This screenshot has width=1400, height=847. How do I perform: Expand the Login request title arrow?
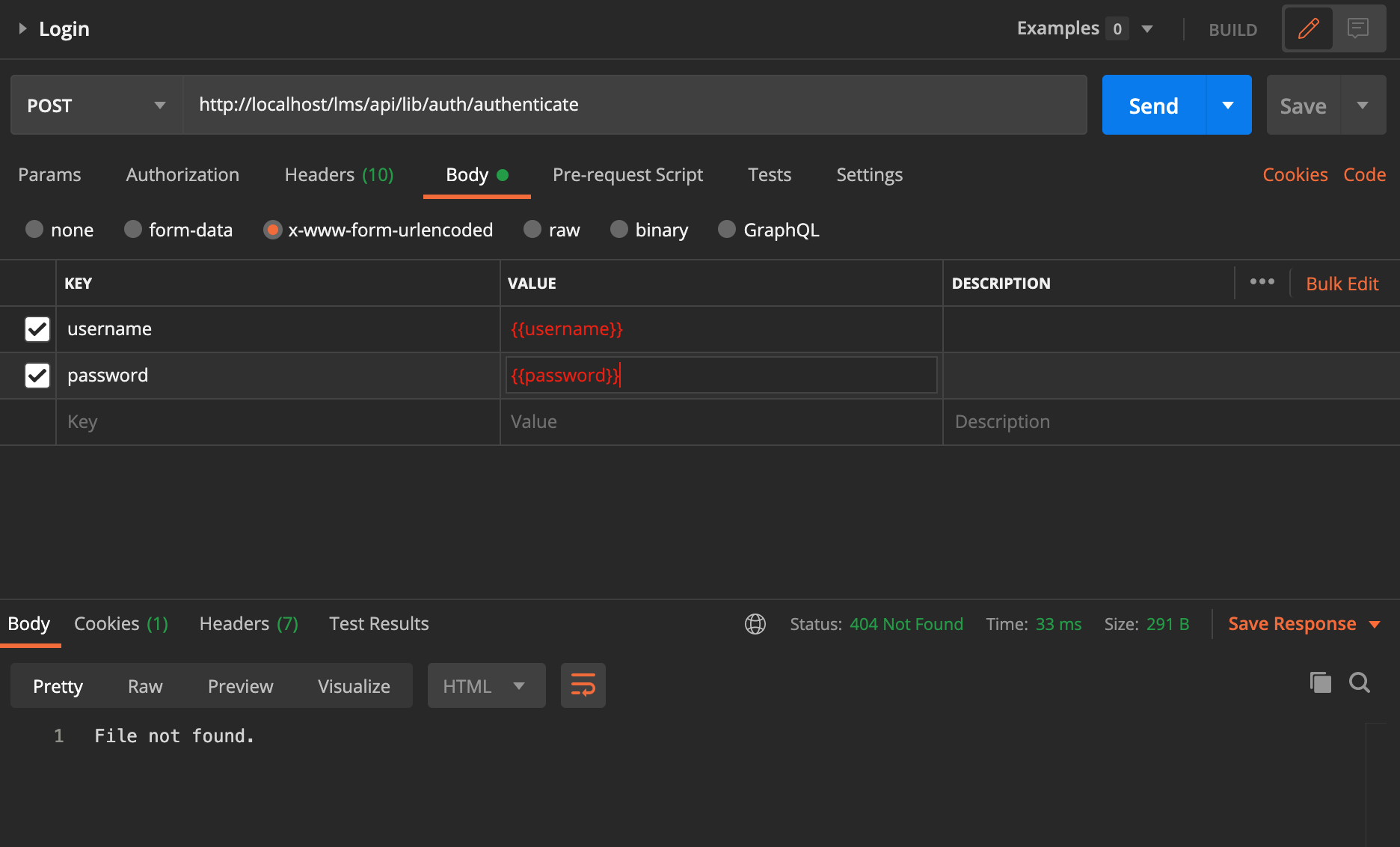[22, 29]
